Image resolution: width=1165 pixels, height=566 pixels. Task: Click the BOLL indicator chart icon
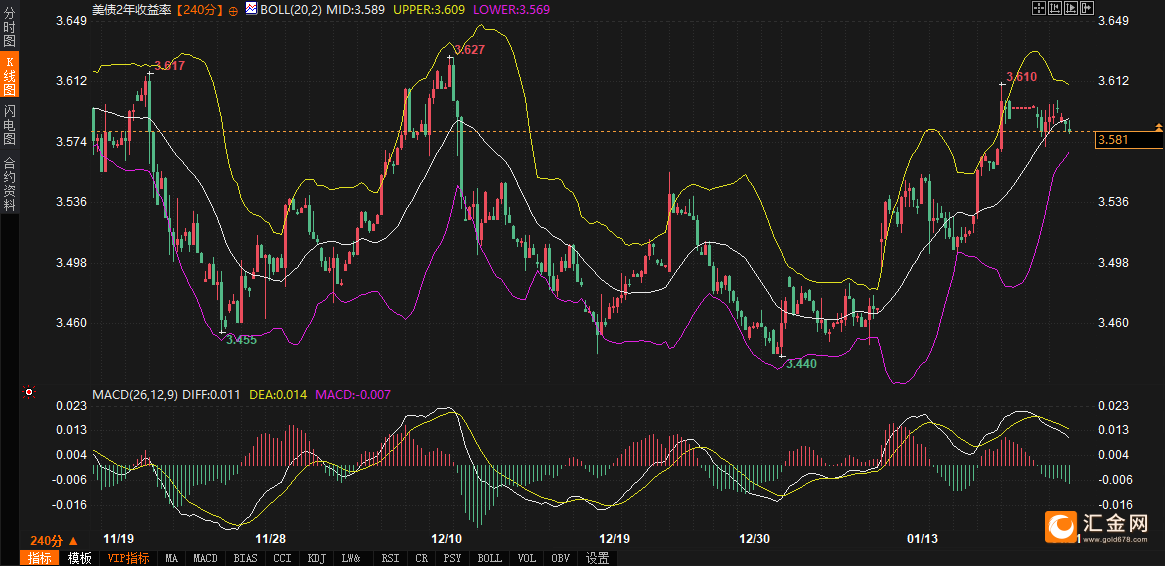[251, 8]
